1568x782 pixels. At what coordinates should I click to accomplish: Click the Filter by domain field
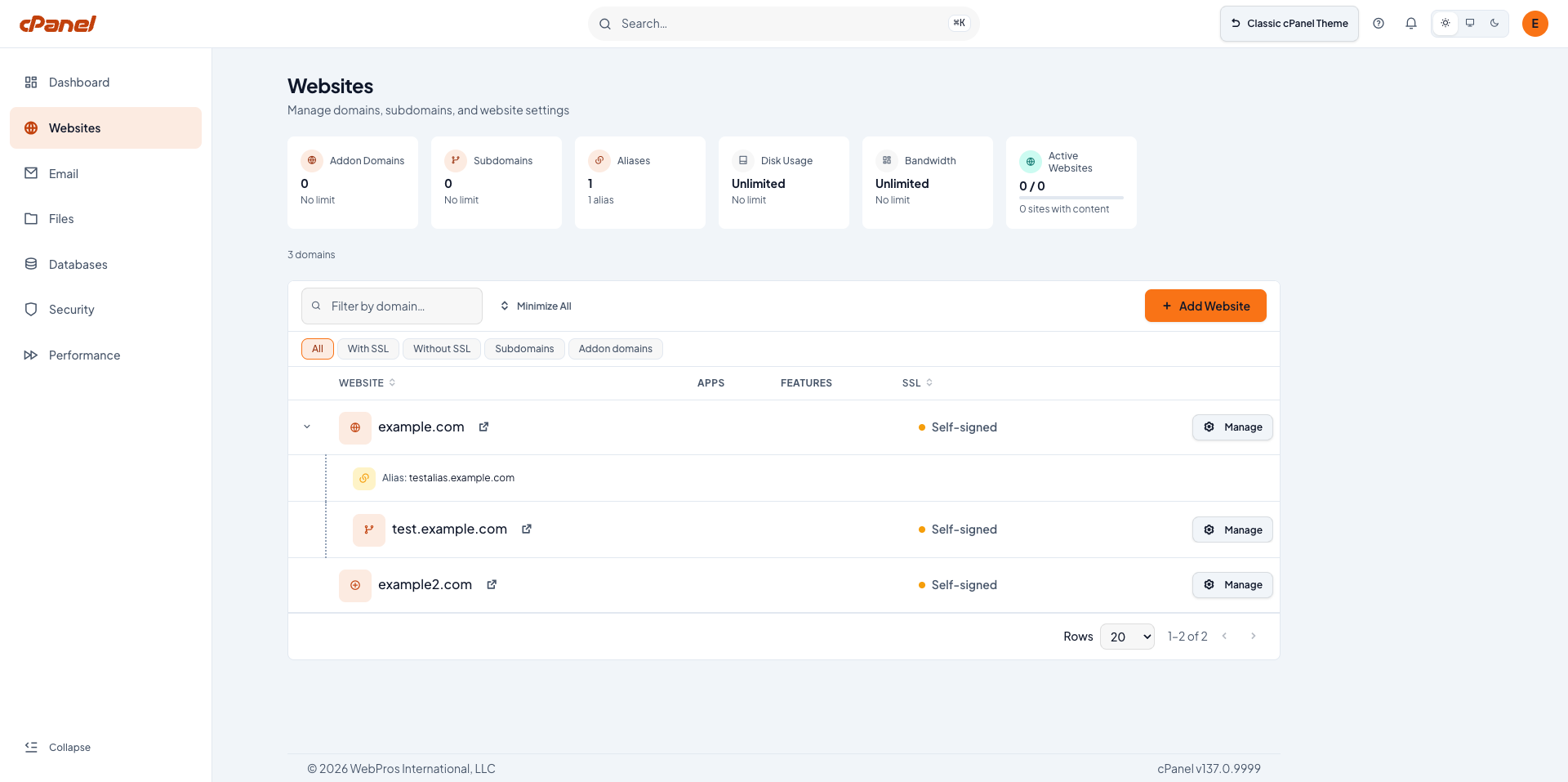[x=392, y=306]
